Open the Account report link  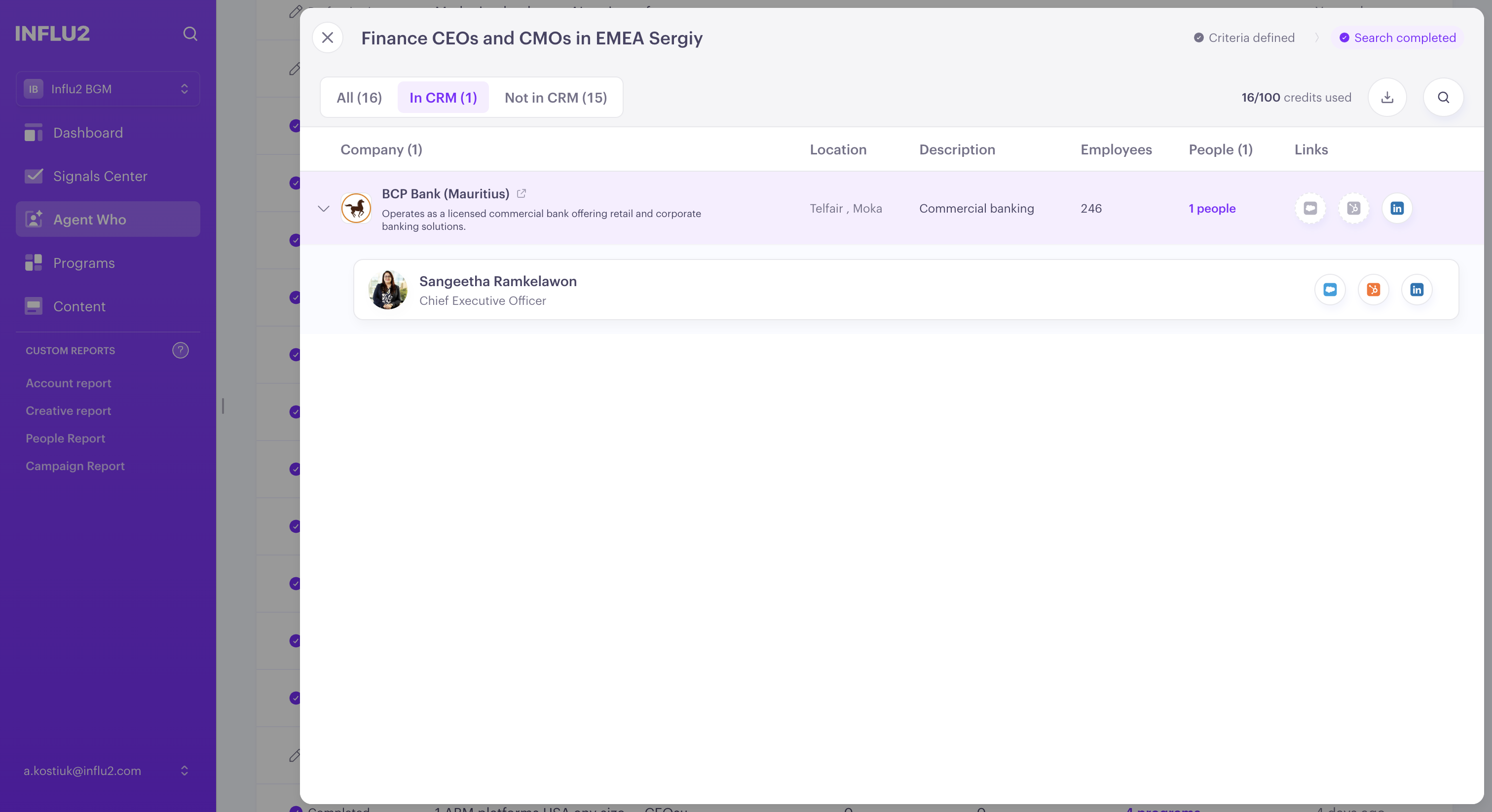(69, 383)
